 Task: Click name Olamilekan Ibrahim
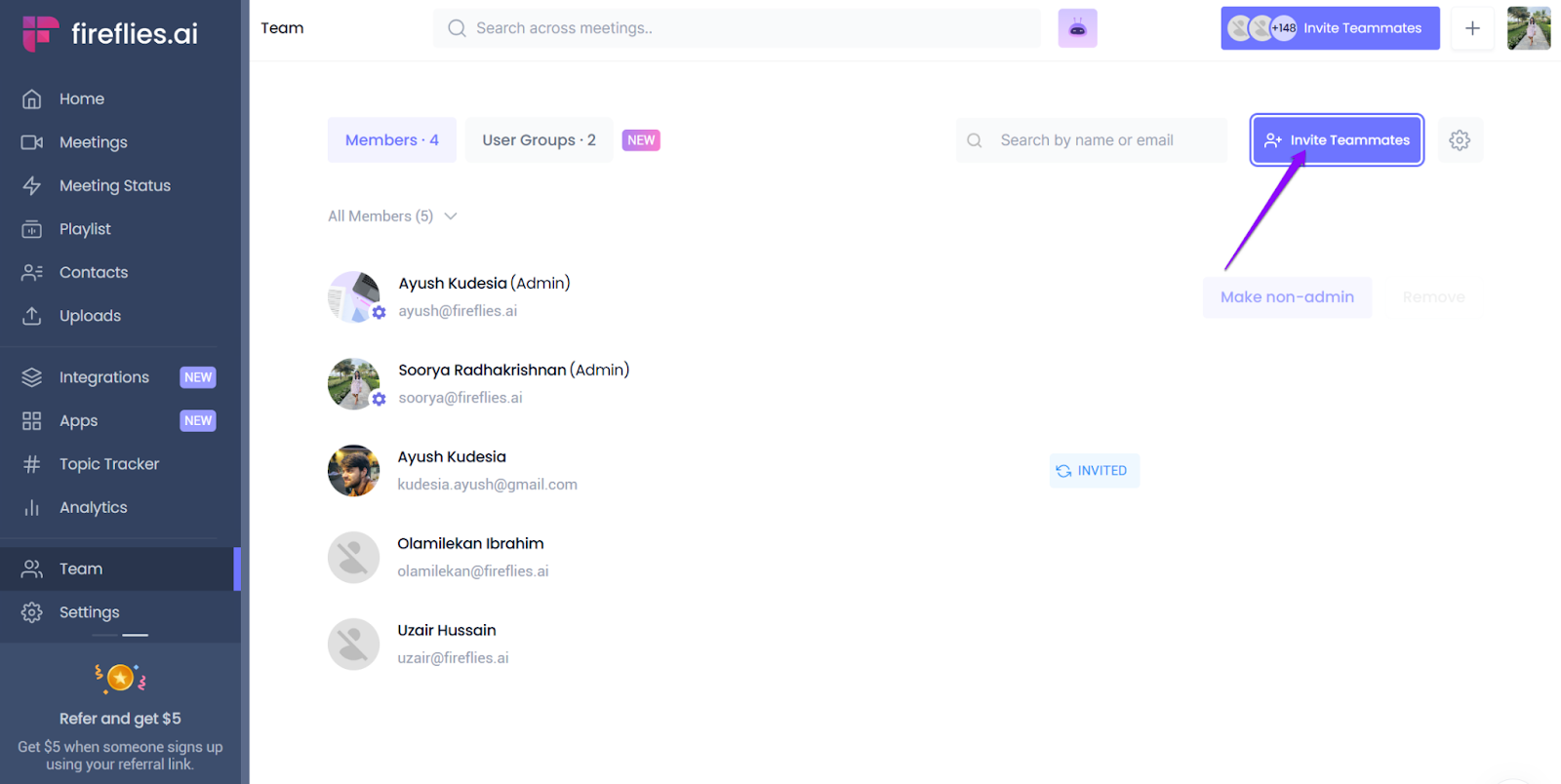[x=471, y=544]
